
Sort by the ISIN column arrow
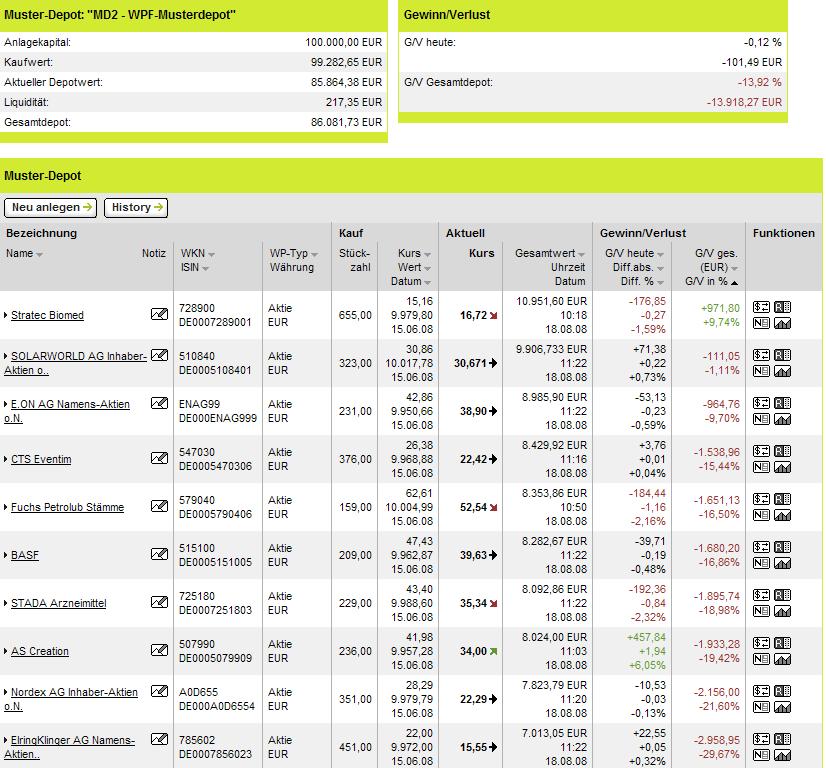coord(205,269)
